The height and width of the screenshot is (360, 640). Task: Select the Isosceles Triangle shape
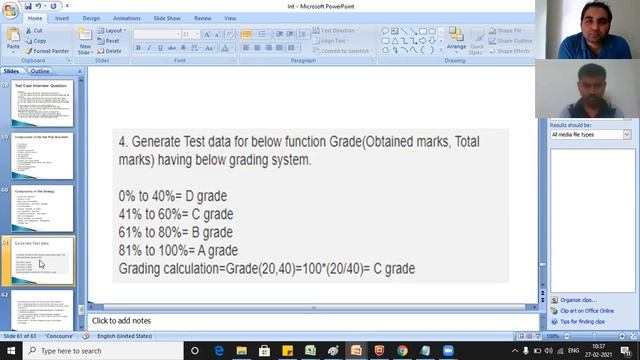(x=395, y=41)
